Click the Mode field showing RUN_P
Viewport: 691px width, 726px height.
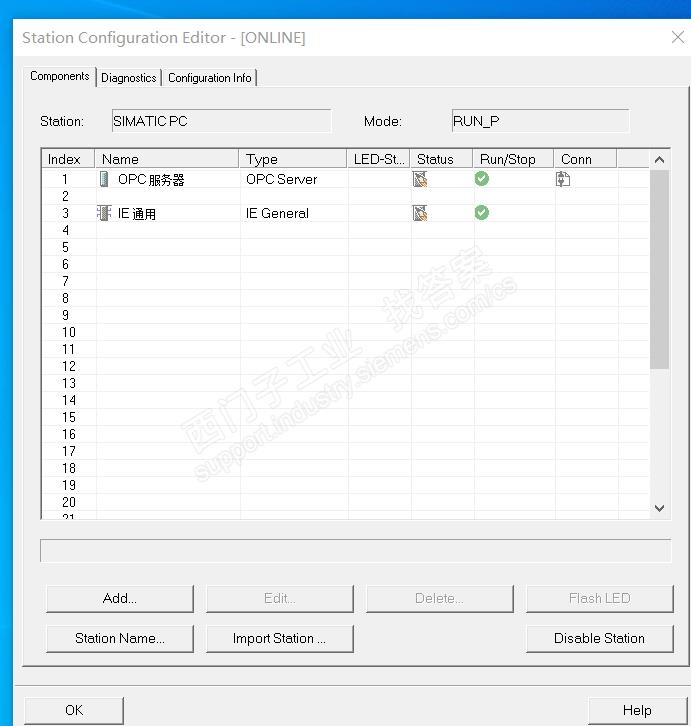tap(540, 121)
